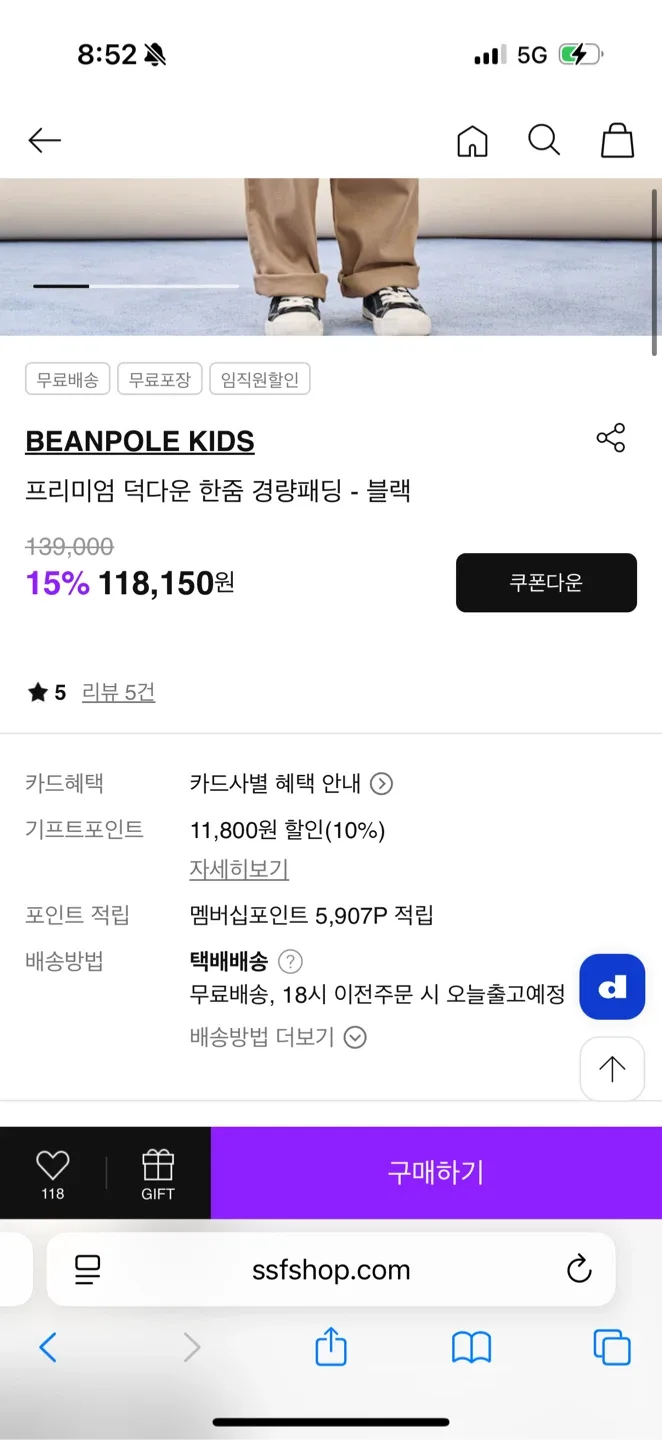Image resolution: width=662 pixels, height=1440 pixels.
Task: Share this product via share icon
Action: click(x=610, y=438)
